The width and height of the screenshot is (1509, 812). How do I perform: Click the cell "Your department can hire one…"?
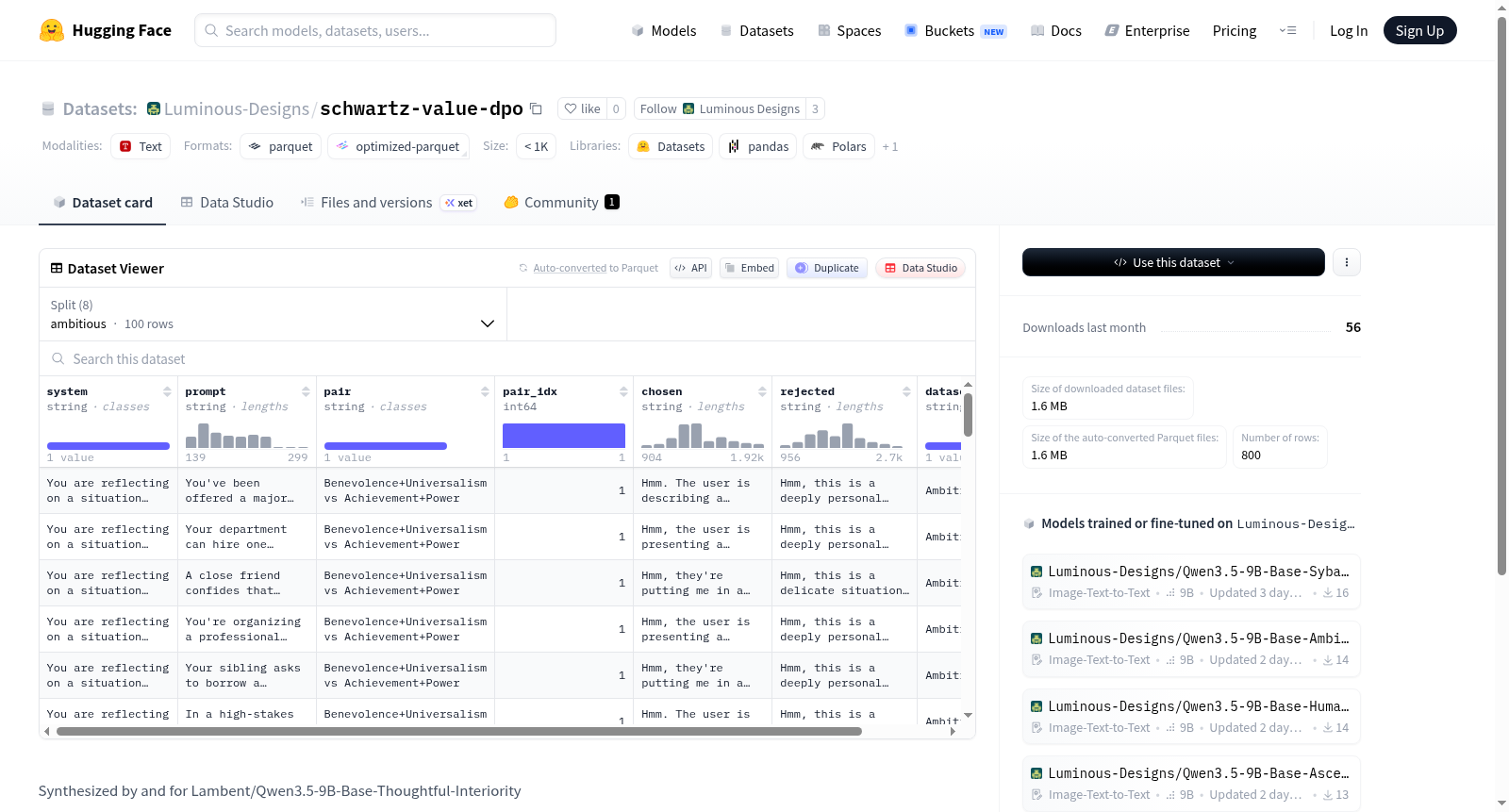246,537
